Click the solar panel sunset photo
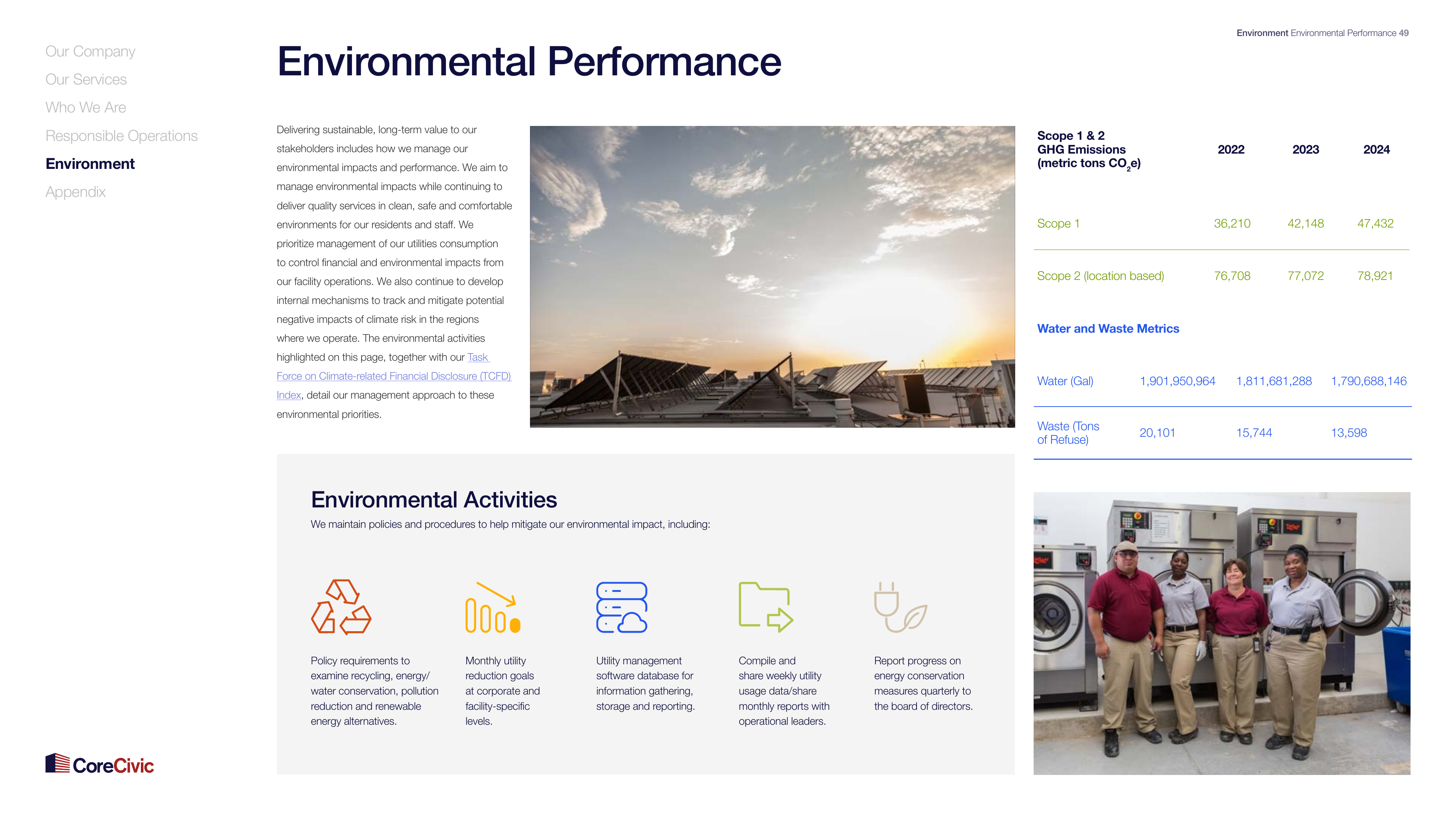Image resolution: width=1456 pixels, height=819 pixels. [x=772, y=276]
